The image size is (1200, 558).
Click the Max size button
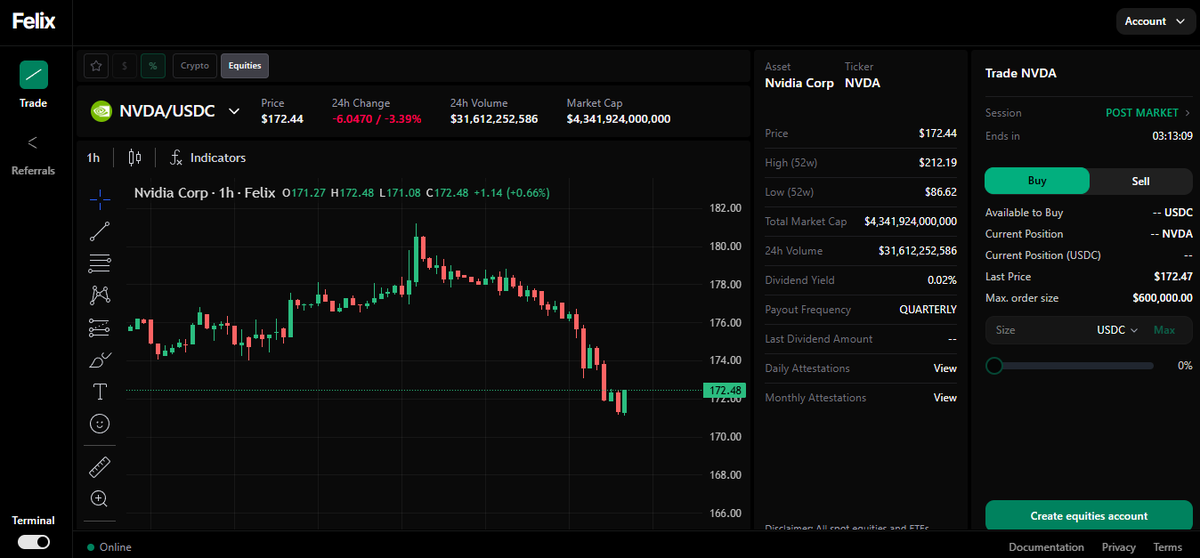tap(1165, 330)
